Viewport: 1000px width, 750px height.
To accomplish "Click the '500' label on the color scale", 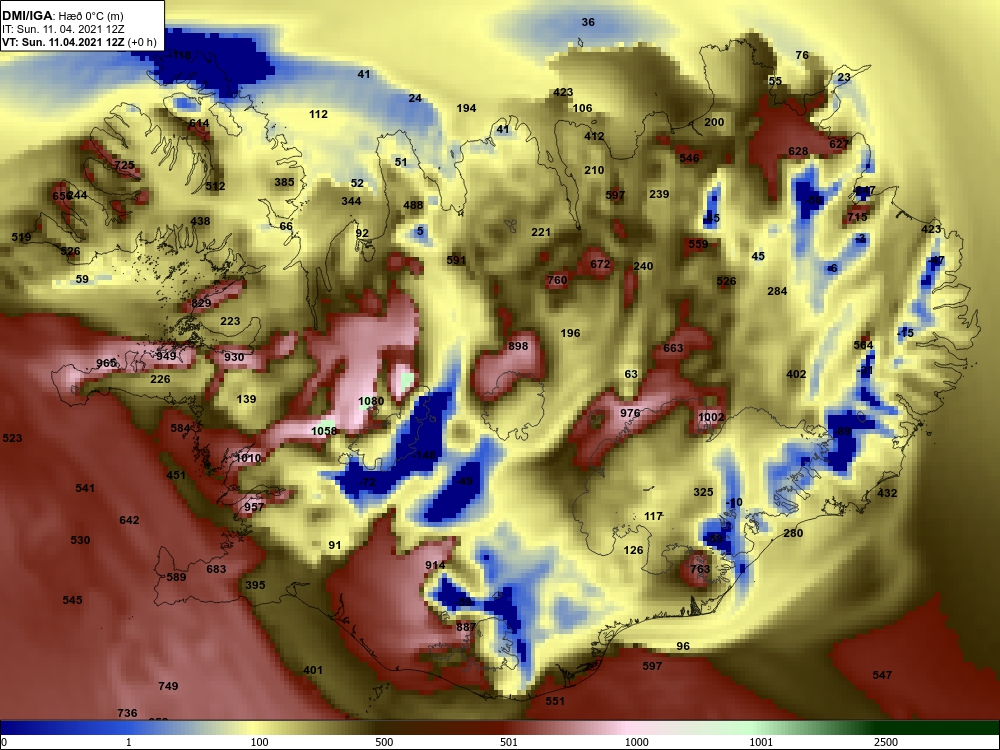I will click(384, 742).
